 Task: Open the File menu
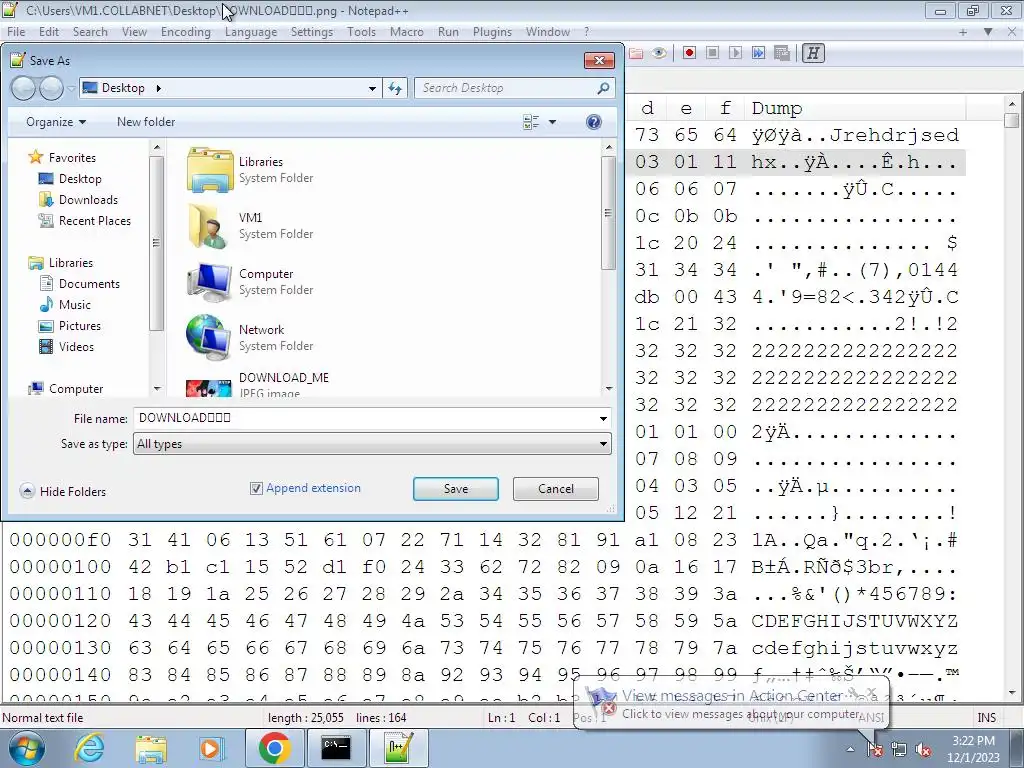coord(16,31)
